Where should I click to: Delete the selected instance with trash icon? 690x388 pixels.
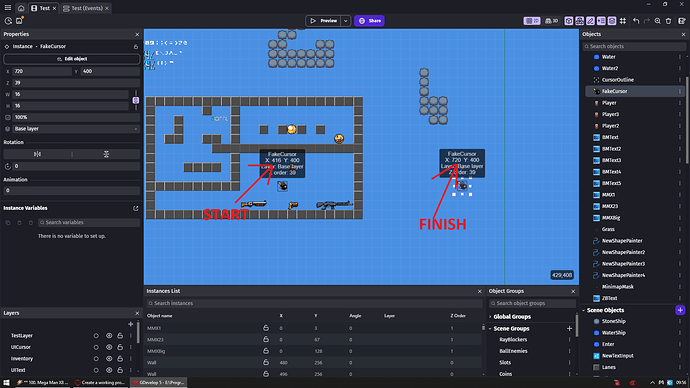tap(668, 21)
